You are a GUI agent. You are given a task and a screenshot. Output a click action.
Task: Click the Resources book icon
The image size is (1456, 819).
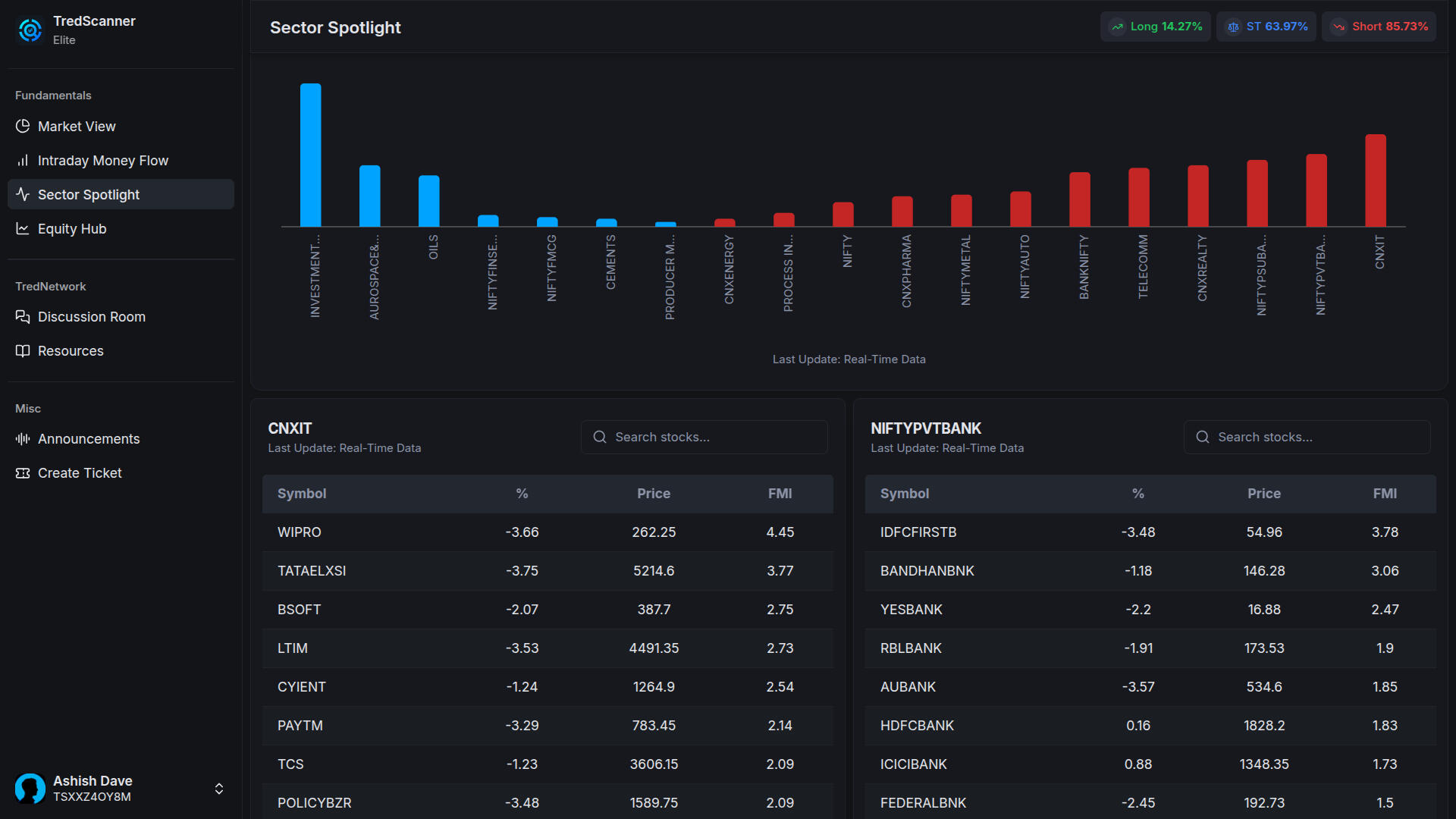tap(23, 350)
